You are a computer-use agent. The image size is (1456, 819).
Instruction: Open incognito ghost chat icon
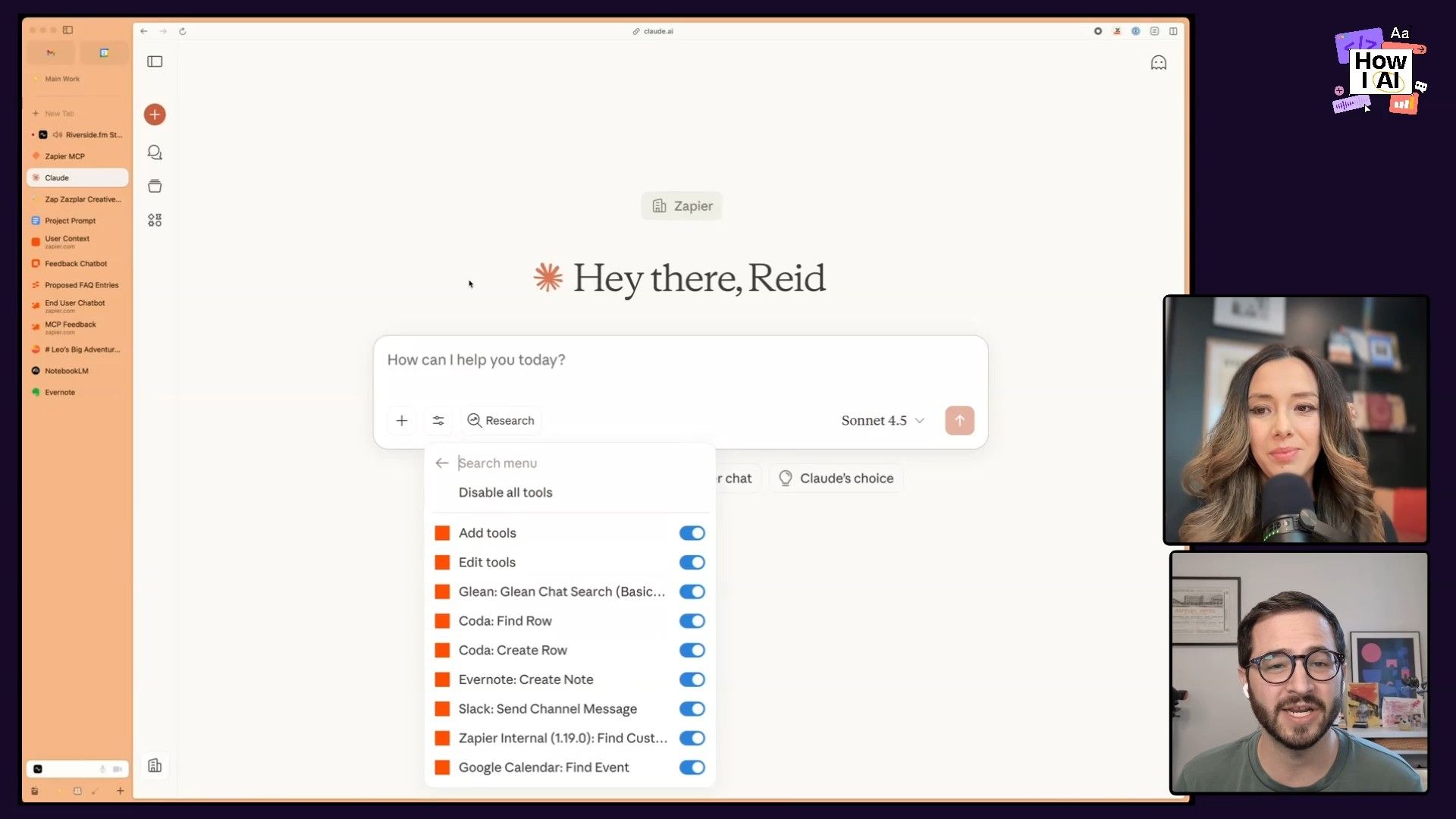[x=1158, y=63]
